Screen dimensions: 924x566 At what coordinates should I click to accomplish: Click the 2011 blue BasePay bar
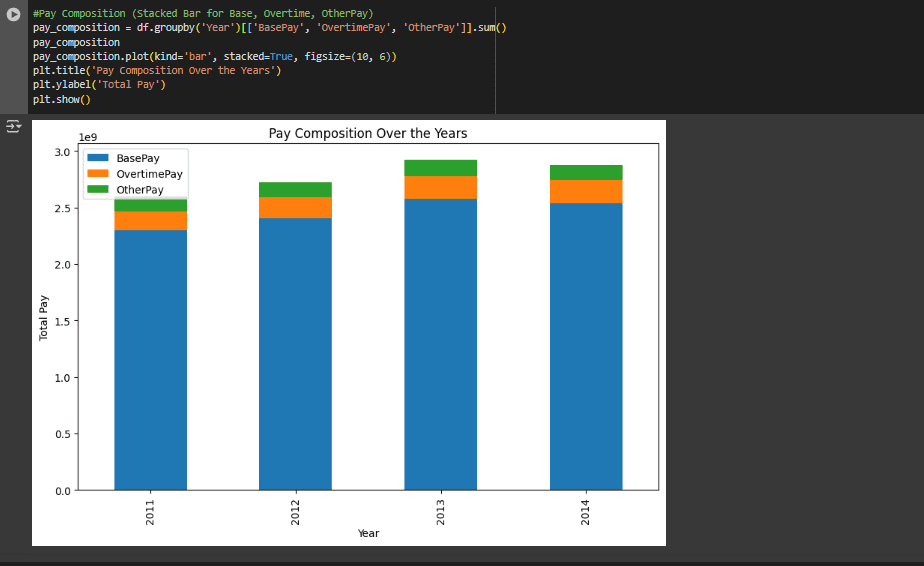[x=150, y=360]
